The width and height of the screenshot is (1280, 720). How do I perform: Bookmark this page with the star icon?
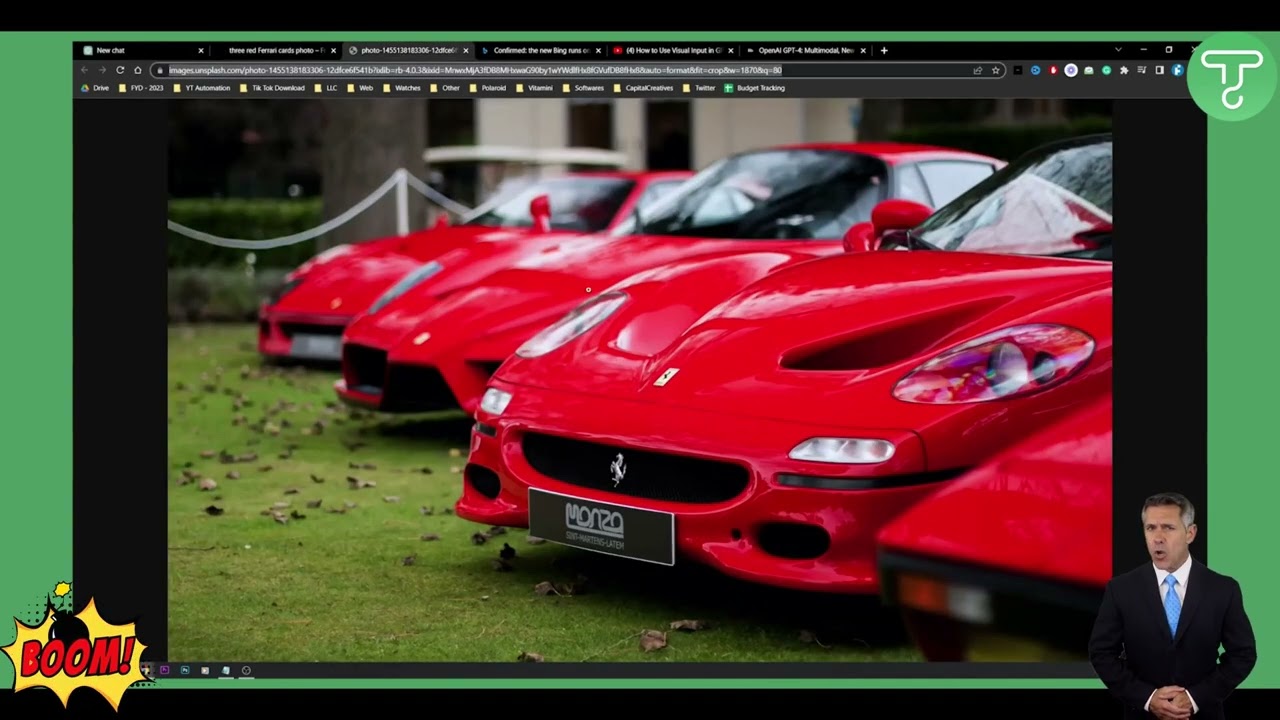click(x=995, y=70)
